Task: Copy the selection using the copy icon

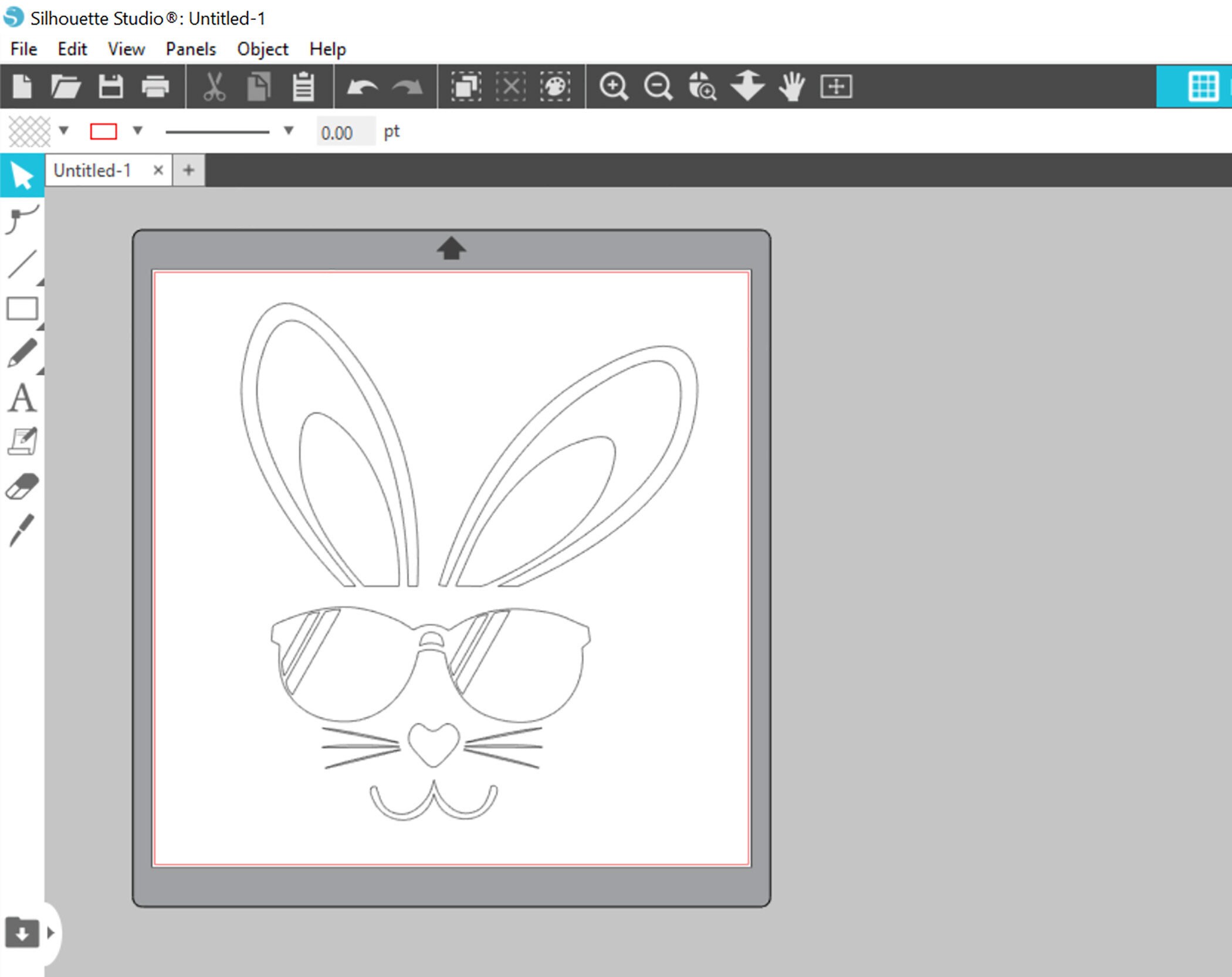Action: click(259, 87)
